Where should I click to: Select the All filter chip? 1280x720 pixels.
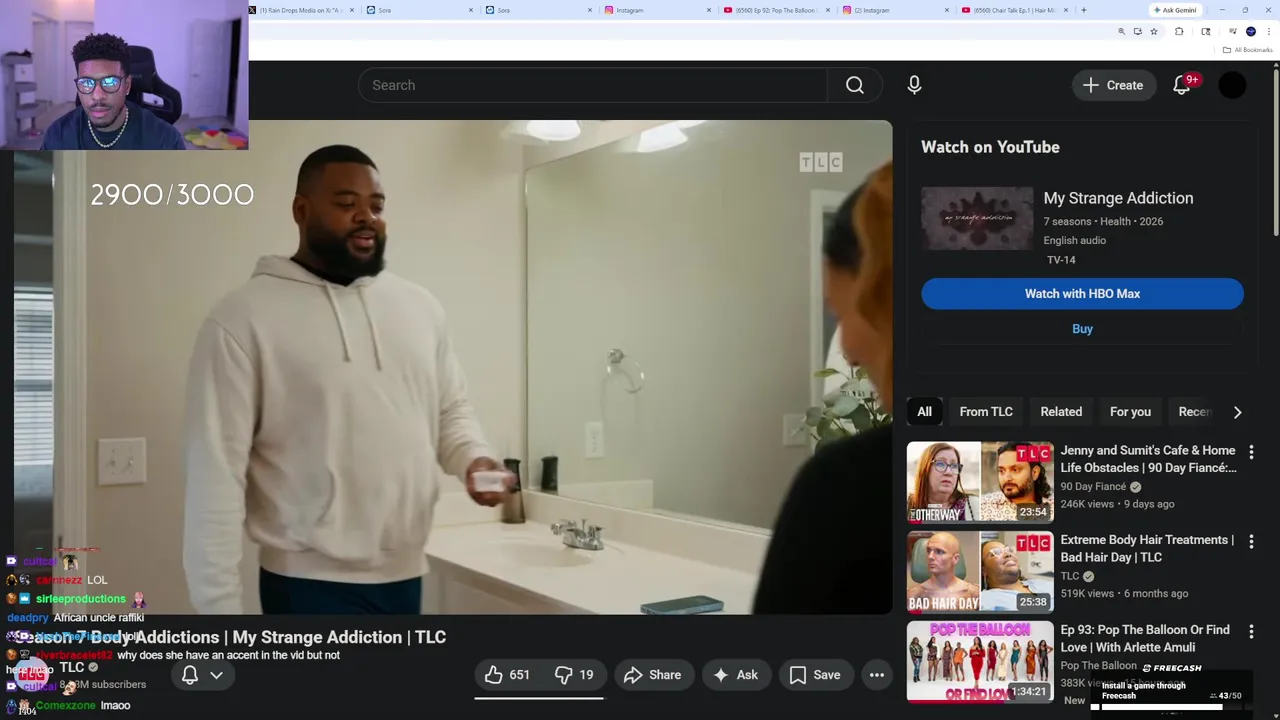(925, 412)
